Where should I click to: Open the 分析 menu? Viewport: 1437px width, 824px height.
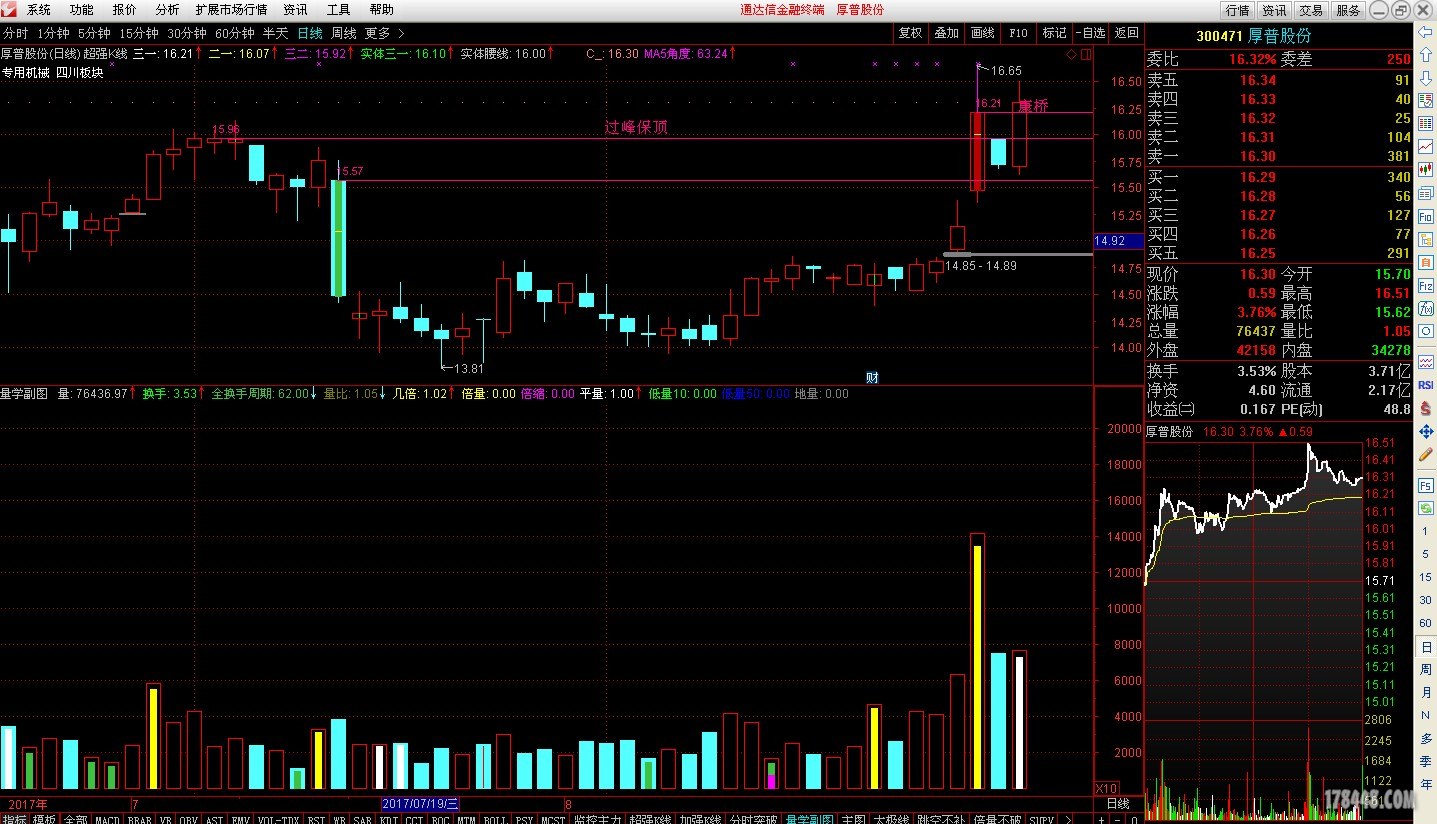[x=167, y=9]
